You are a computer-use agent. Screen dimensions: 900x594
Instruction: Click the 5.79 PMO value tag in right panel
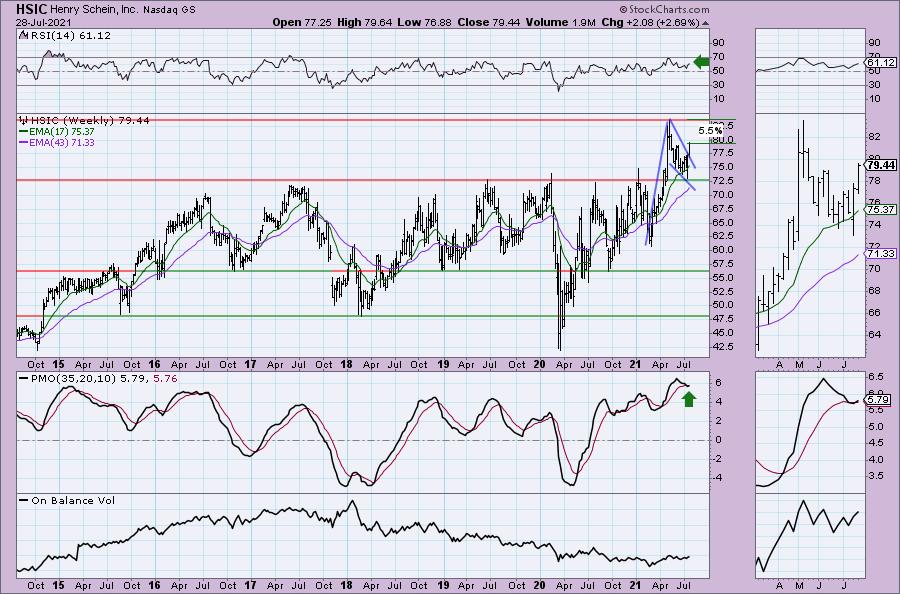click(x=879, y=399)
